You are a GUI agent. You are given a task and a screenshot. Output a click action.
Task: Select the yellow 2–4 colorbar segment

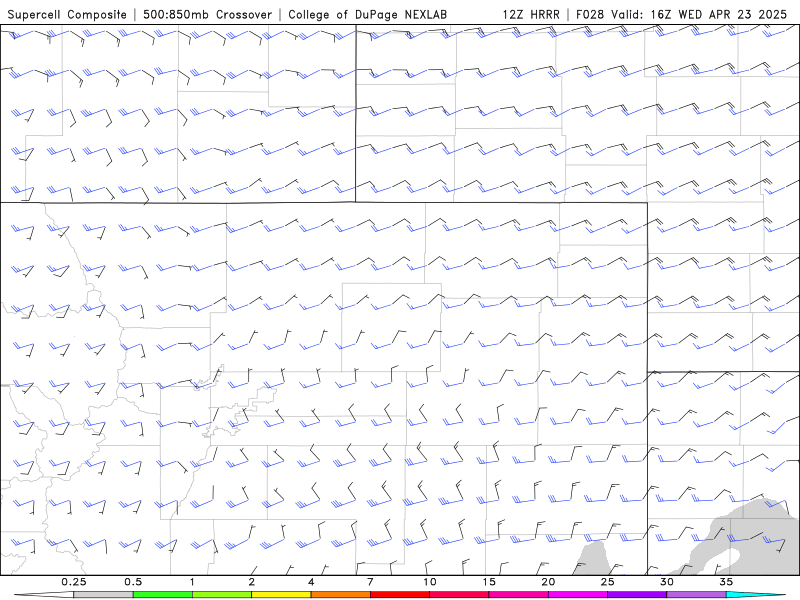point(281,595)
